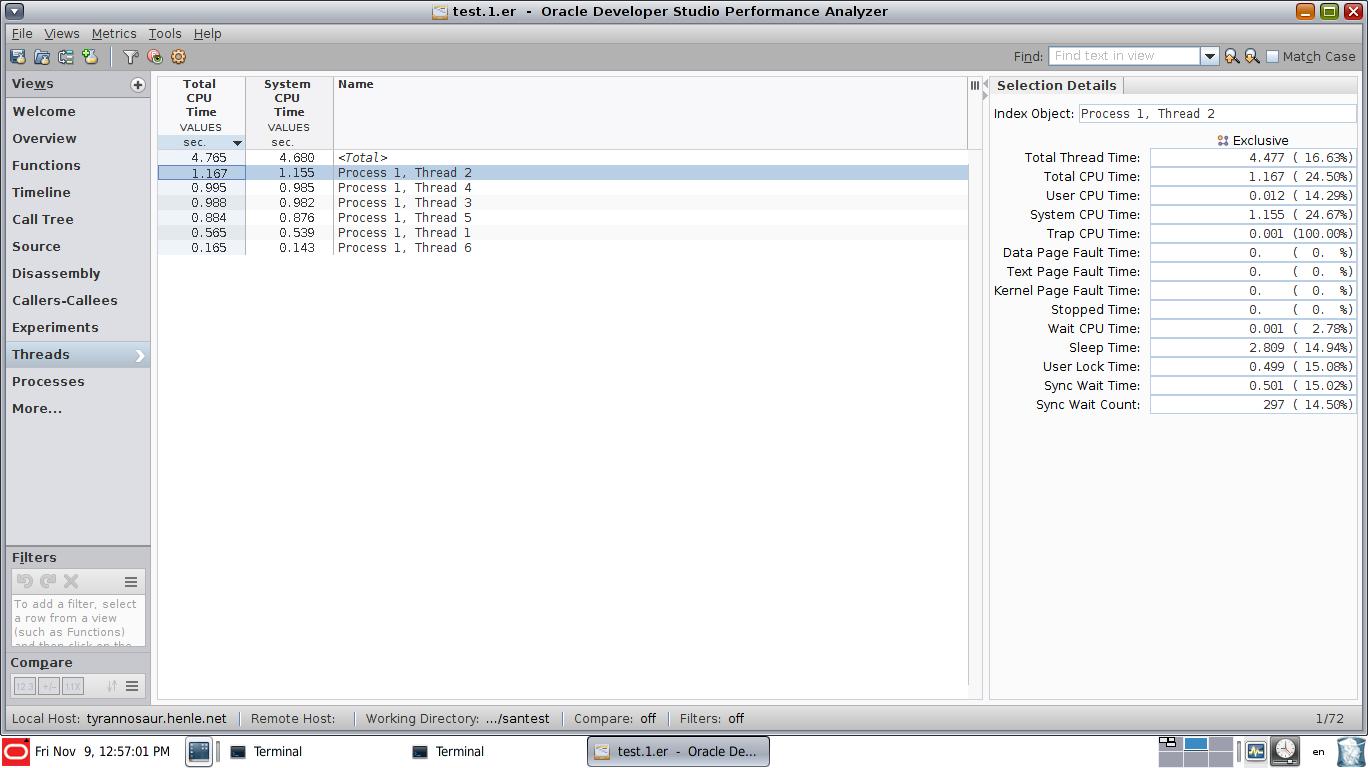Open the Tools menu
Image resolution: width=1368 pixels, height=768 pixels.
[x=165, y=33]
